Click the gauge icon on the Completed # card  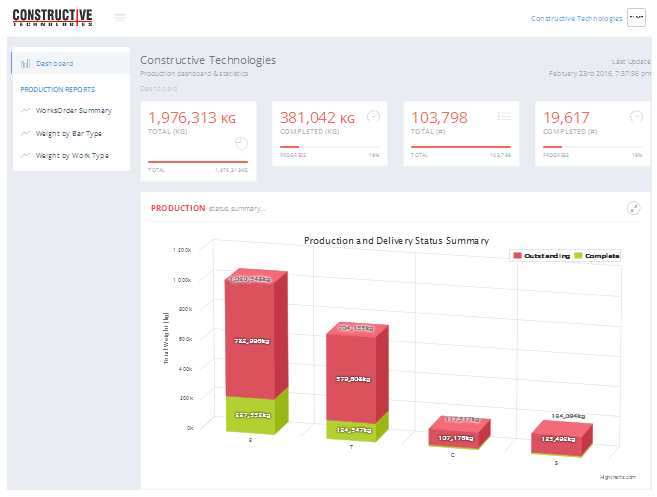[x=635, y=116]
